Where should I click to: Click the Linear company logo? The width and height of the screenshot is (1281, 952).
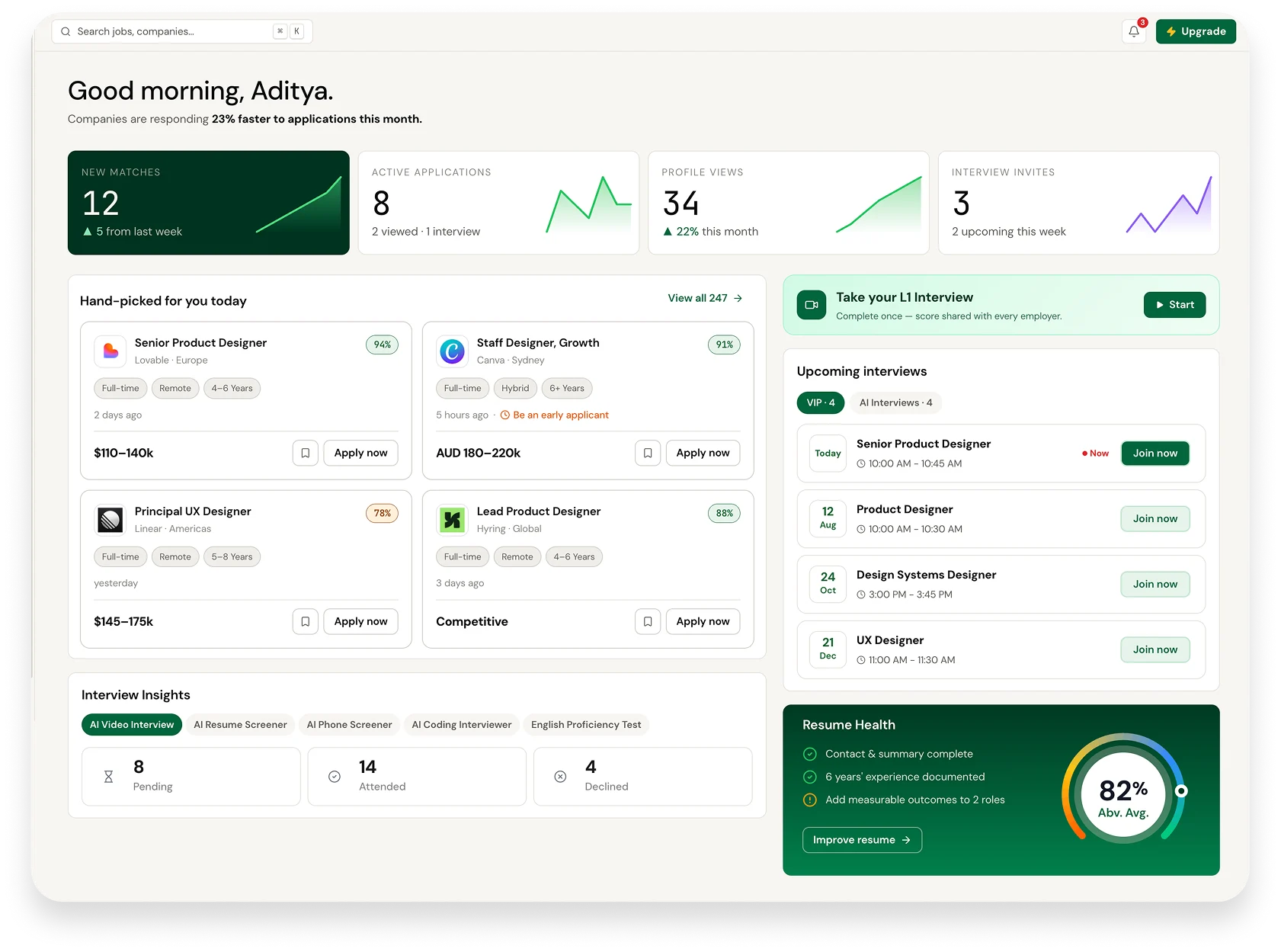(x=110, y=520)
